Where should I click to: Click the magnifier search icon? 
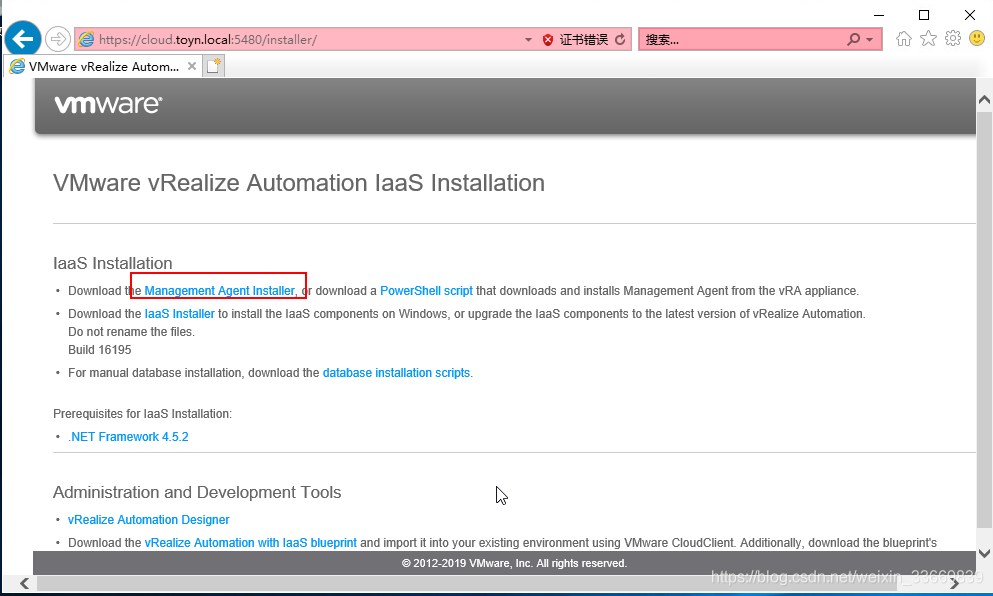tap(854, 39)
